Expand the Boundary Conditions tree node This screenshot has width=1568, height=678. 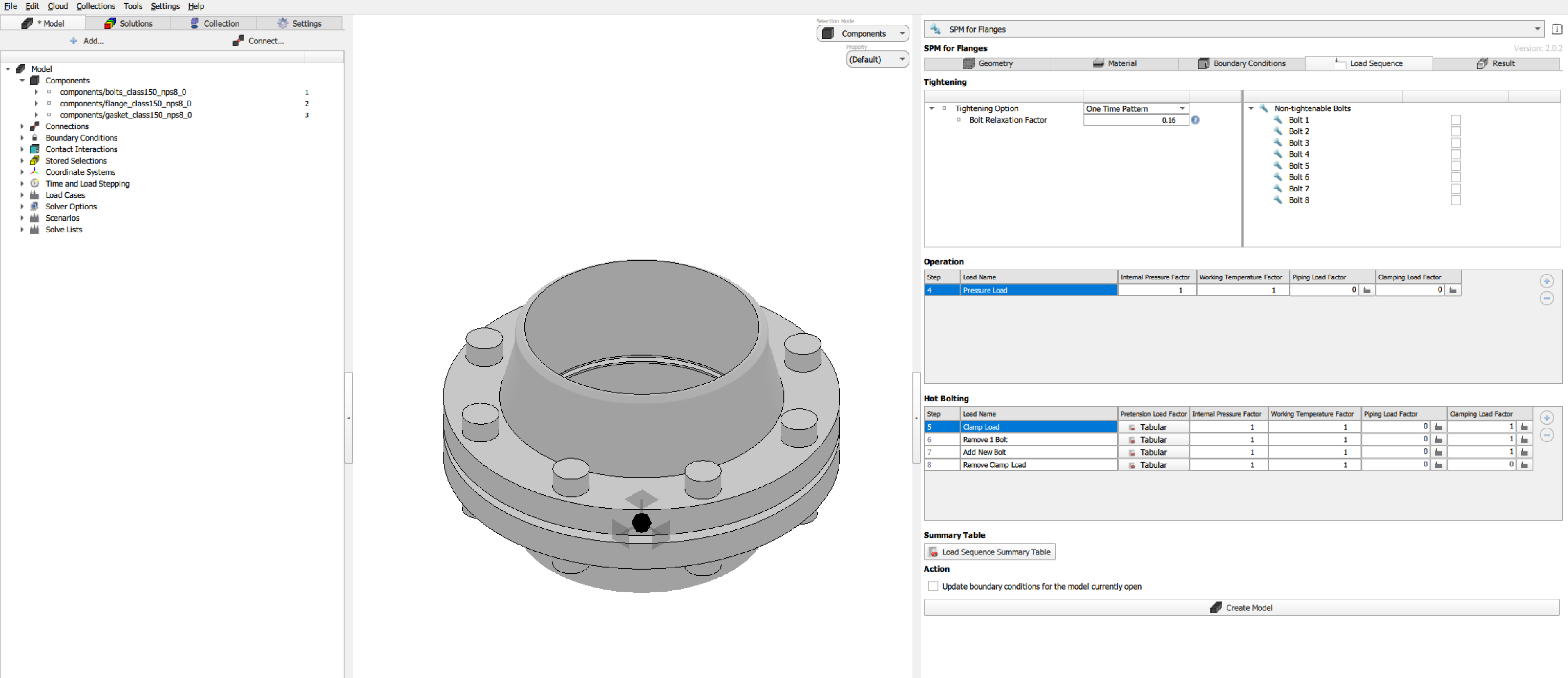(x=23, y=137)
